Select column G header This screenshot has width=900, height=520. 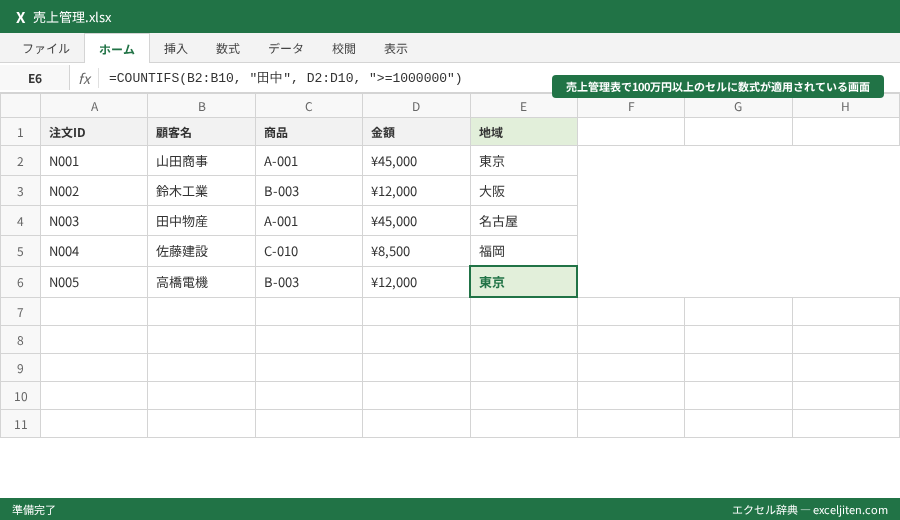coord(738,106)
